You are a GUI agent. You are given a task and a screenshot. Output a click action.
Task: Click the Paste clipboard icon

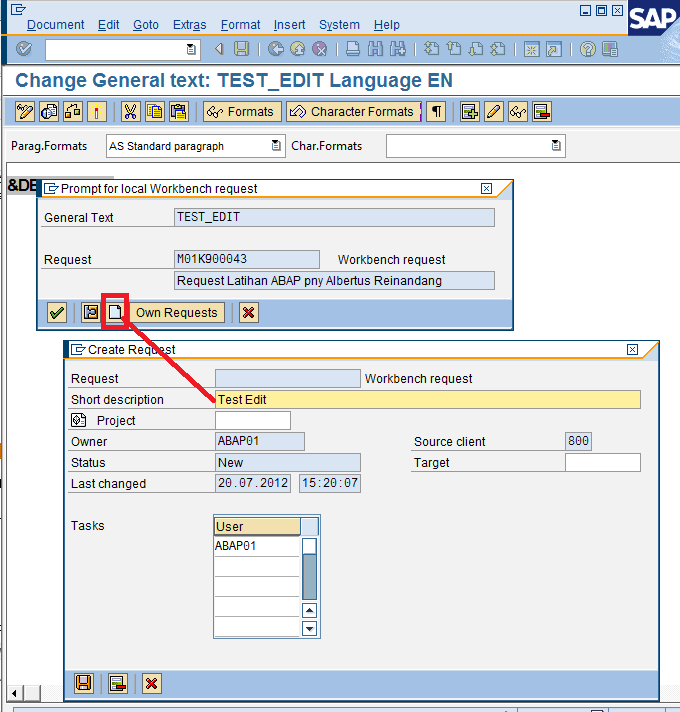pyautogui.click(x=179, y=112)
